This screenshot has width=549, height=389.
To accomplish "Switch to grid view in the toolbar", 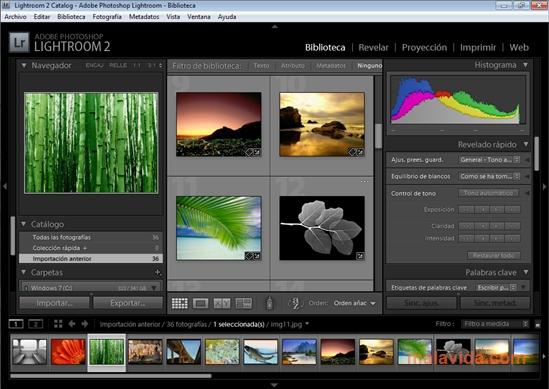I will pos(180,303).
